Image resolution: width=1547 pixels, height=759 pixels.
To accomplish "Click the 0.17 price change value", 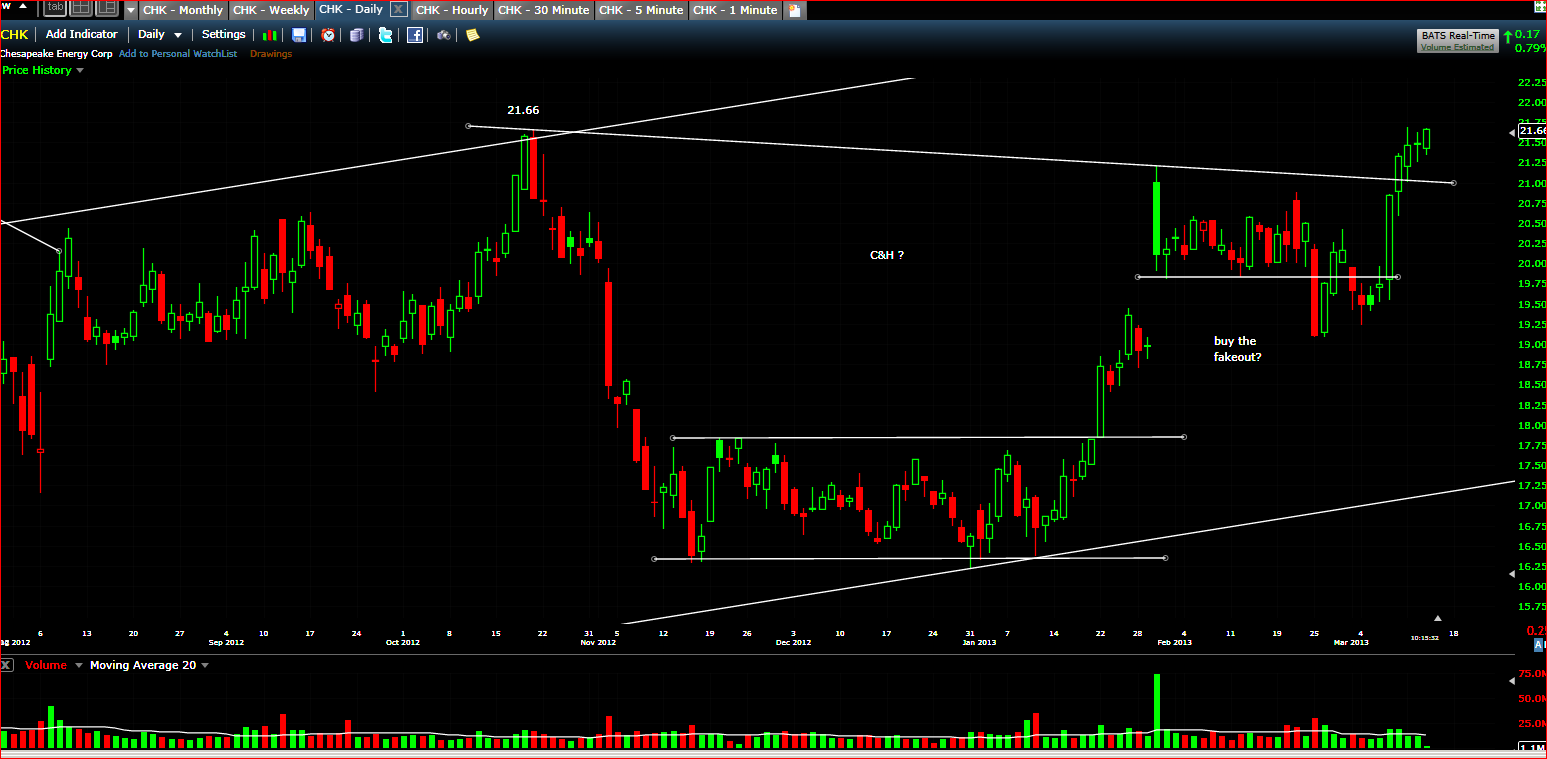I will click(1527, 35).
